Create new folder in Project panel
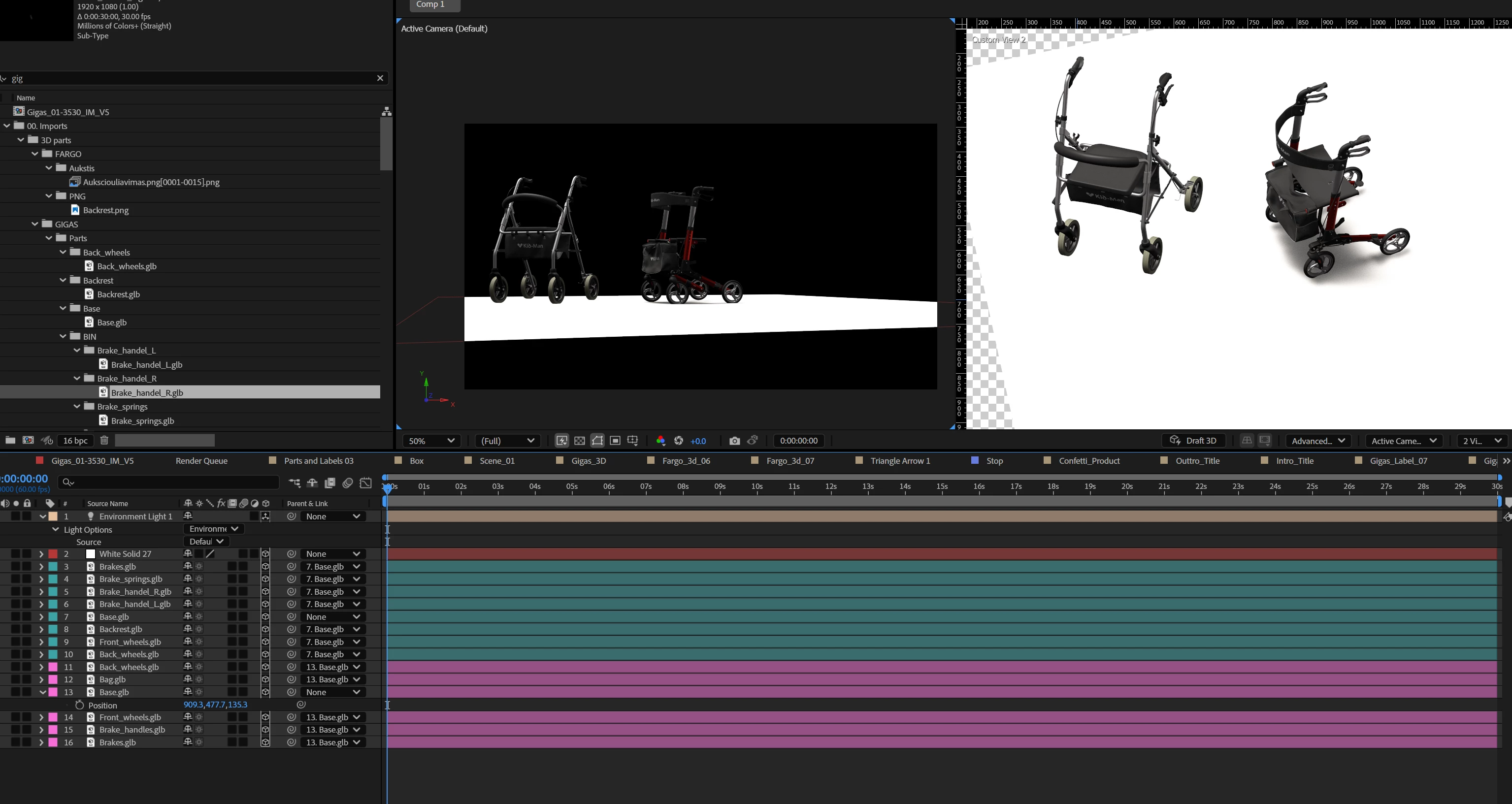The width and height of the screenshot is (1512, 804). tap(10, 440)
